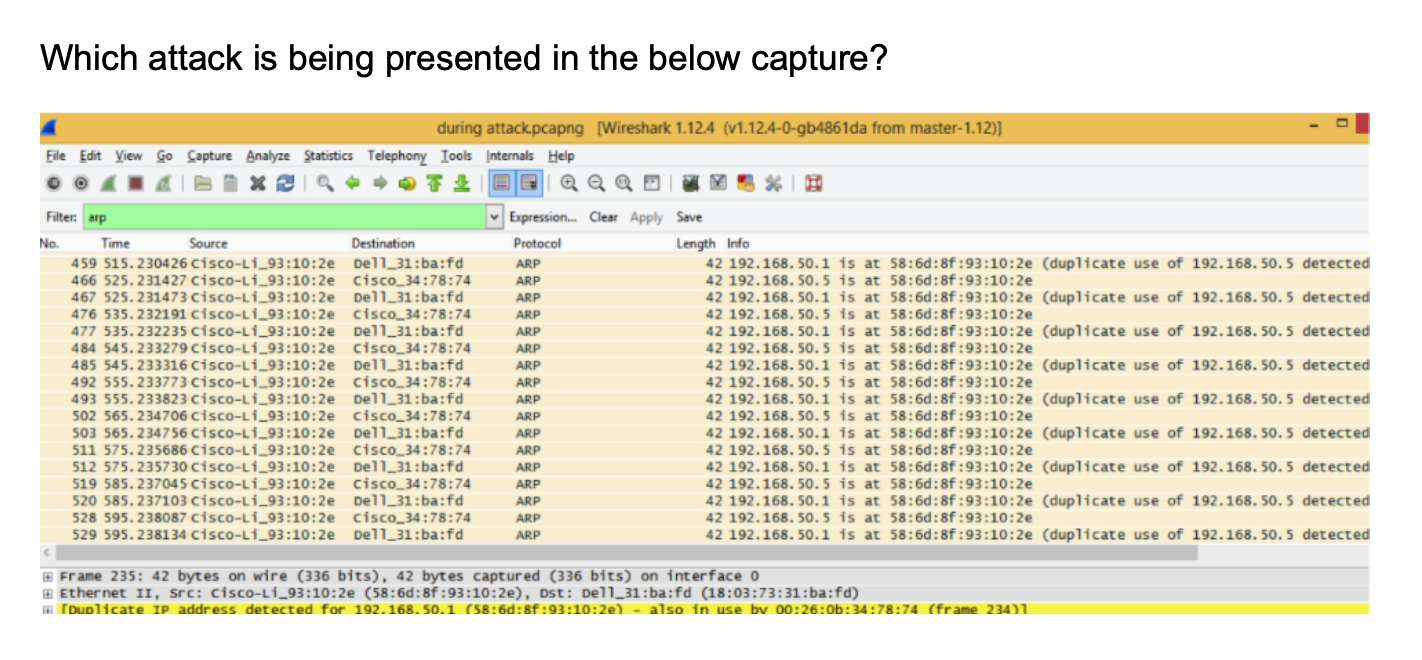Select packet number 466 row

(704, 280)
